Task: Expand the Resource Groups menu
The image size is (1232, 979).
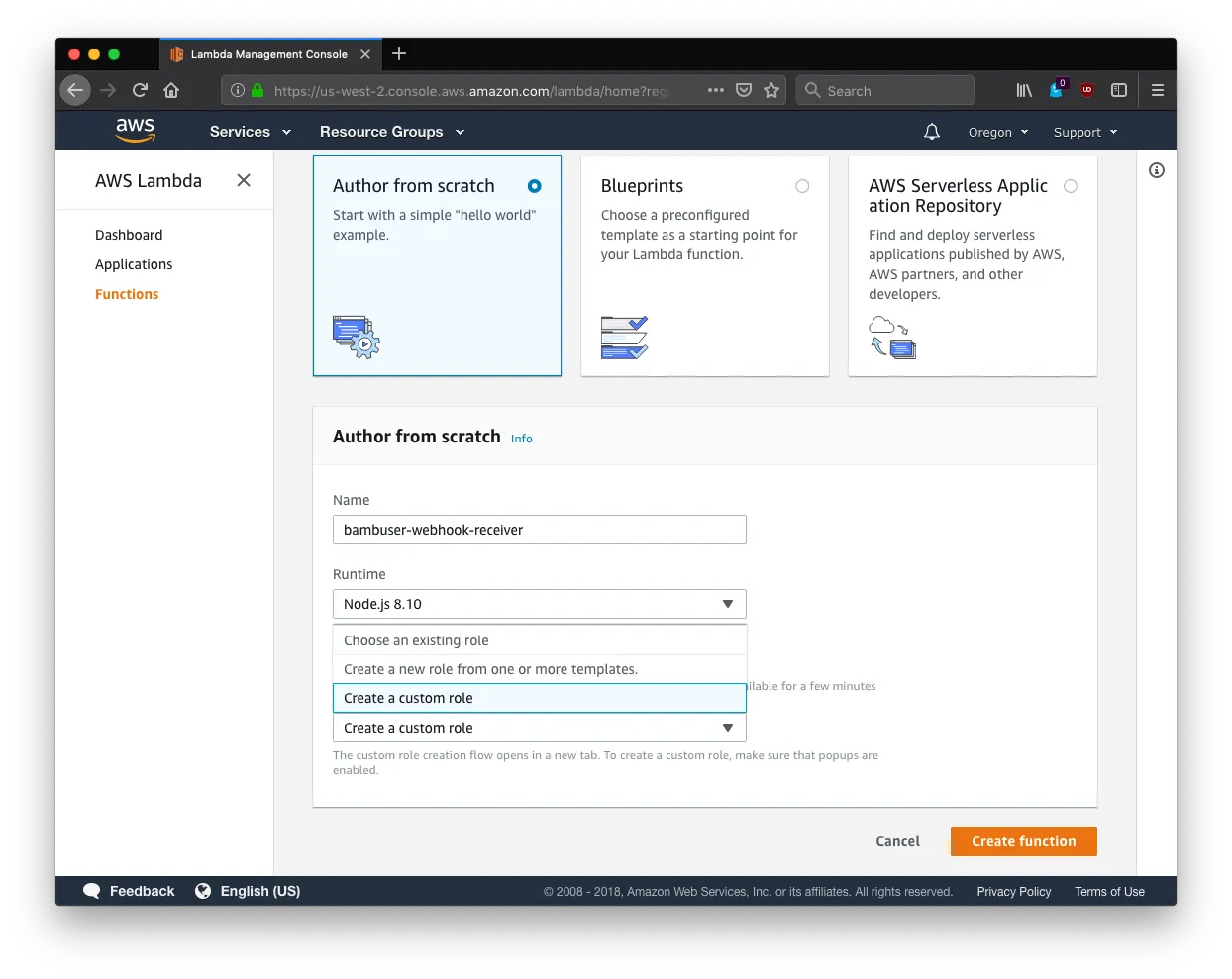Action: [x=392, y=132]
